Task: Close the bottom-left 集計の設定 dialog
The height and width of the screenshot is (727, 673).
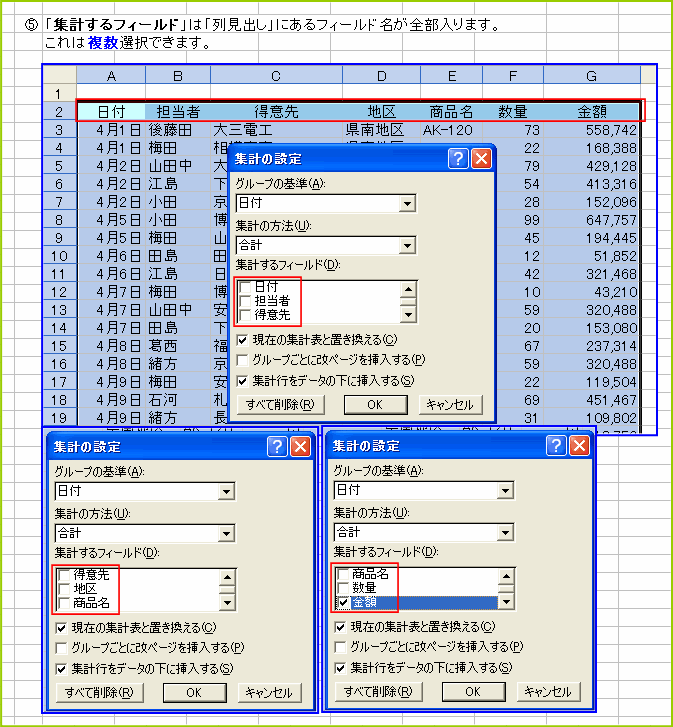Action: [x=300, y=446]
